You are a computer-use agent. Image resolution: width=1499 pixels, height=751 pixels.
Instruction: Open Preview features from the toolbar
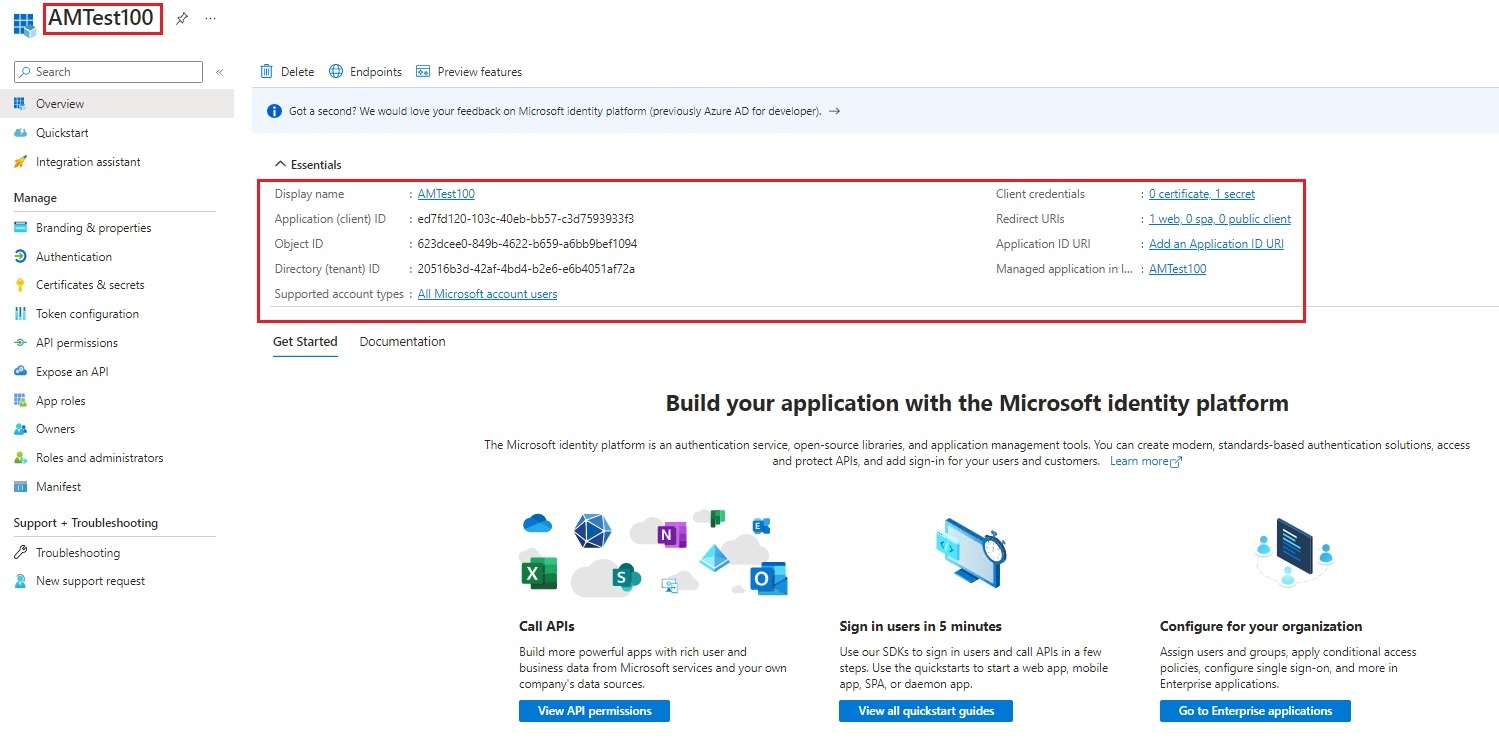(468, 72)
